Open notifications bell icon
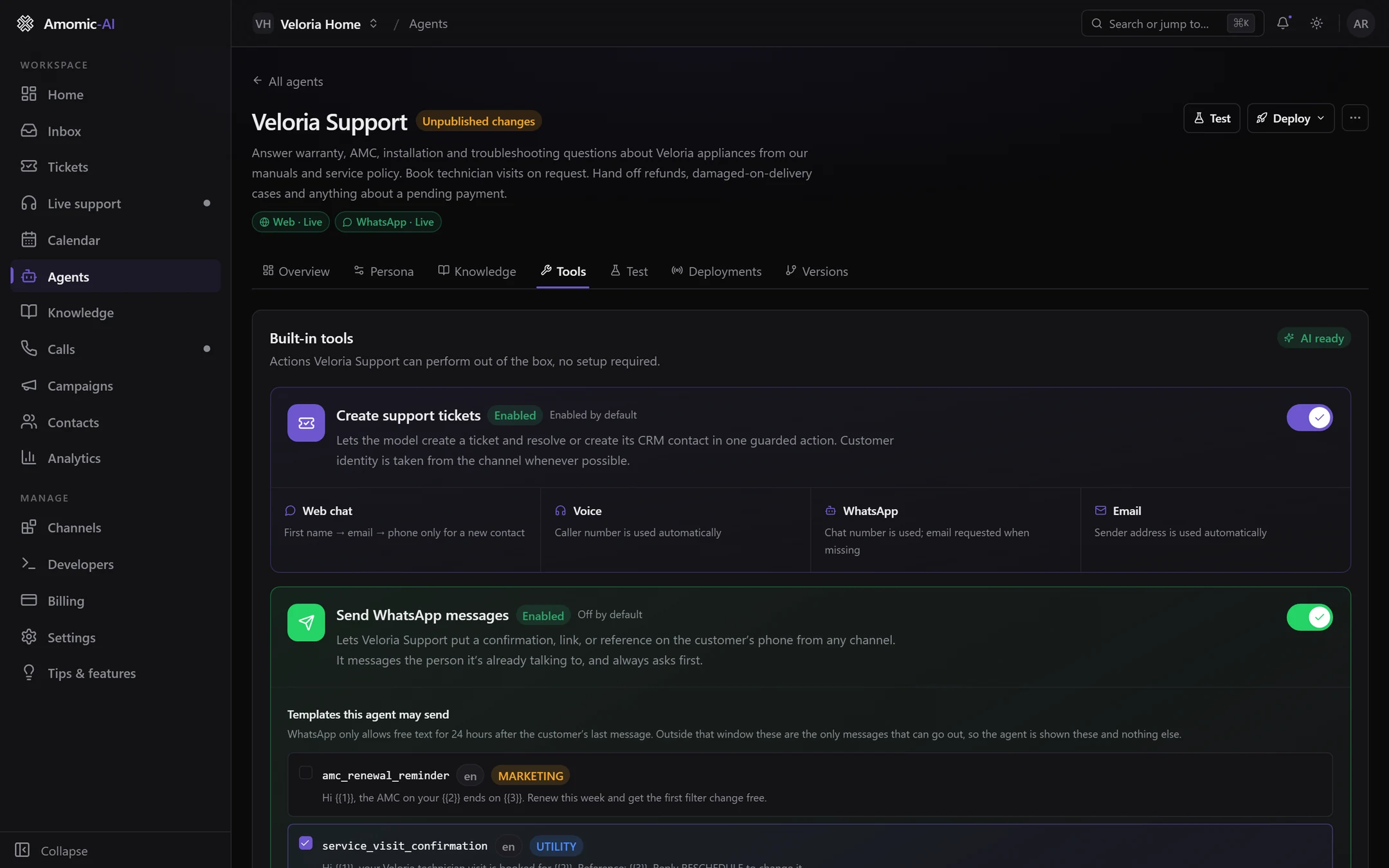 (x=1283, y=23)
